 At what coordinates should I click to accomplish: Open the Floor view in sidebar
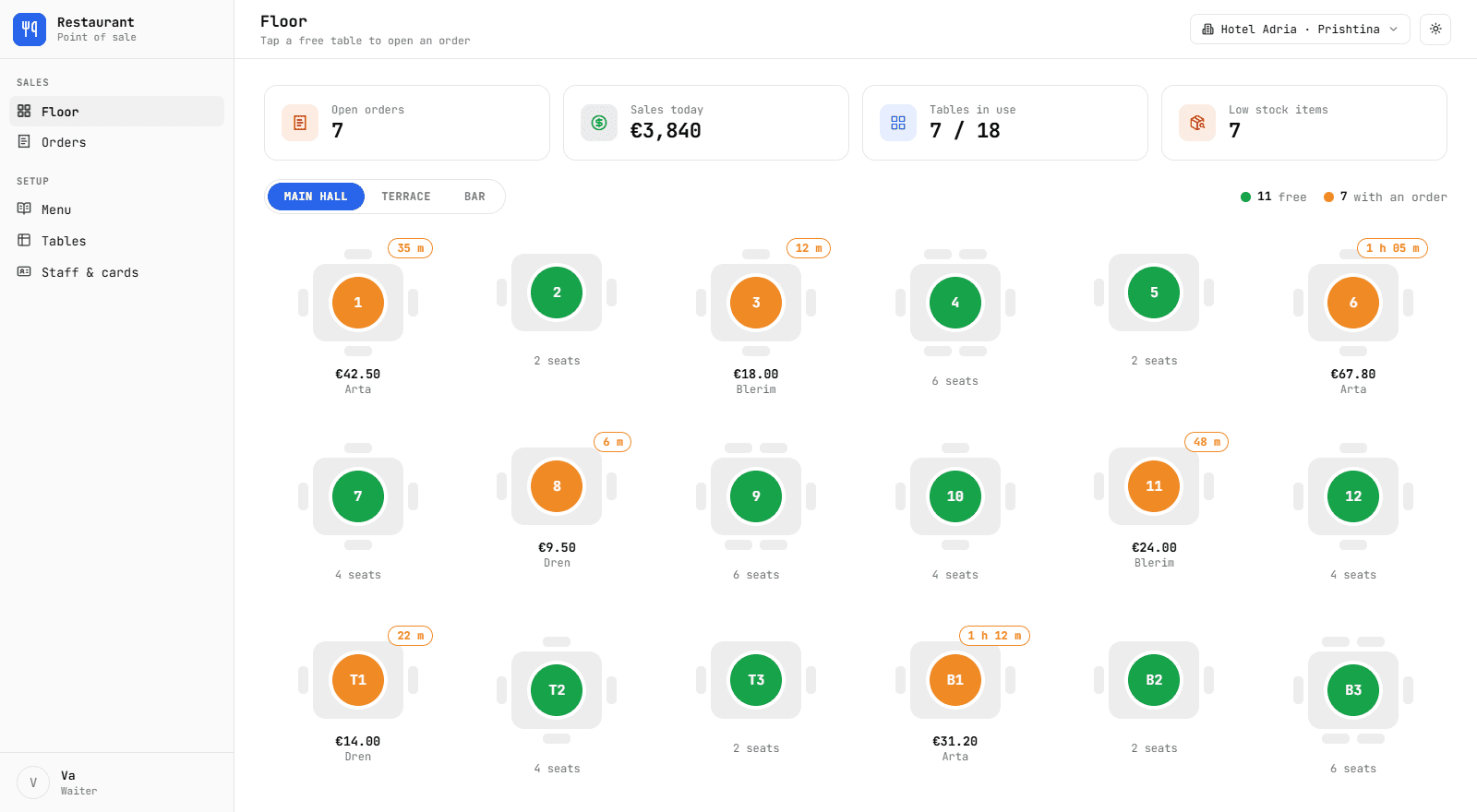(x=117, y=112)
